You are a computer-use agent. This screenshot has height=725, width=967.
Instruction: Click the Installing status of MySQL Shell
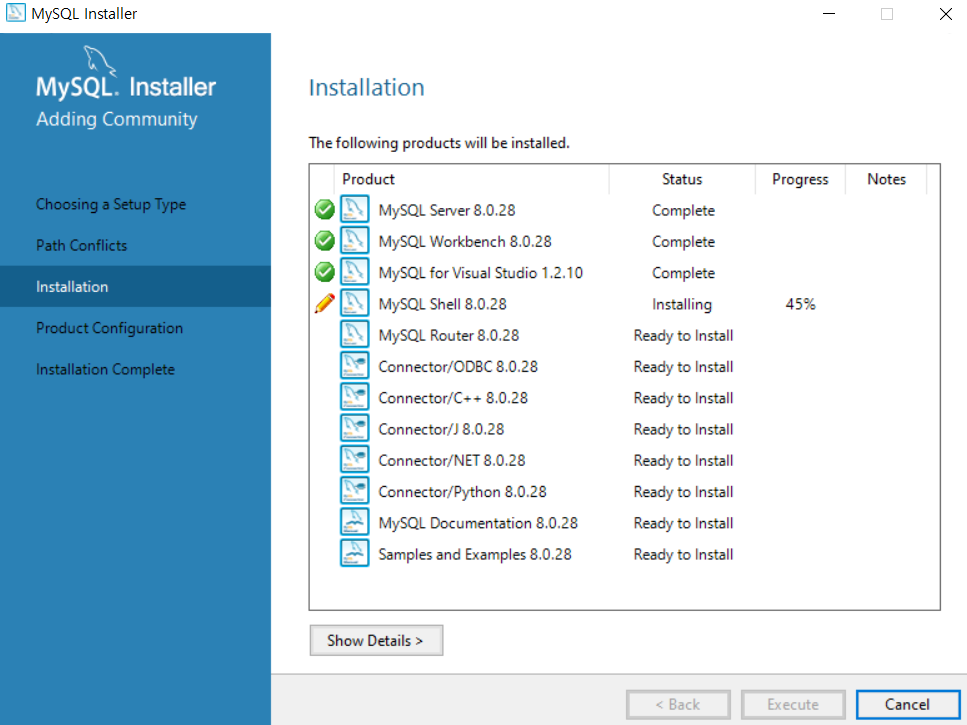(x=682, y=305)
